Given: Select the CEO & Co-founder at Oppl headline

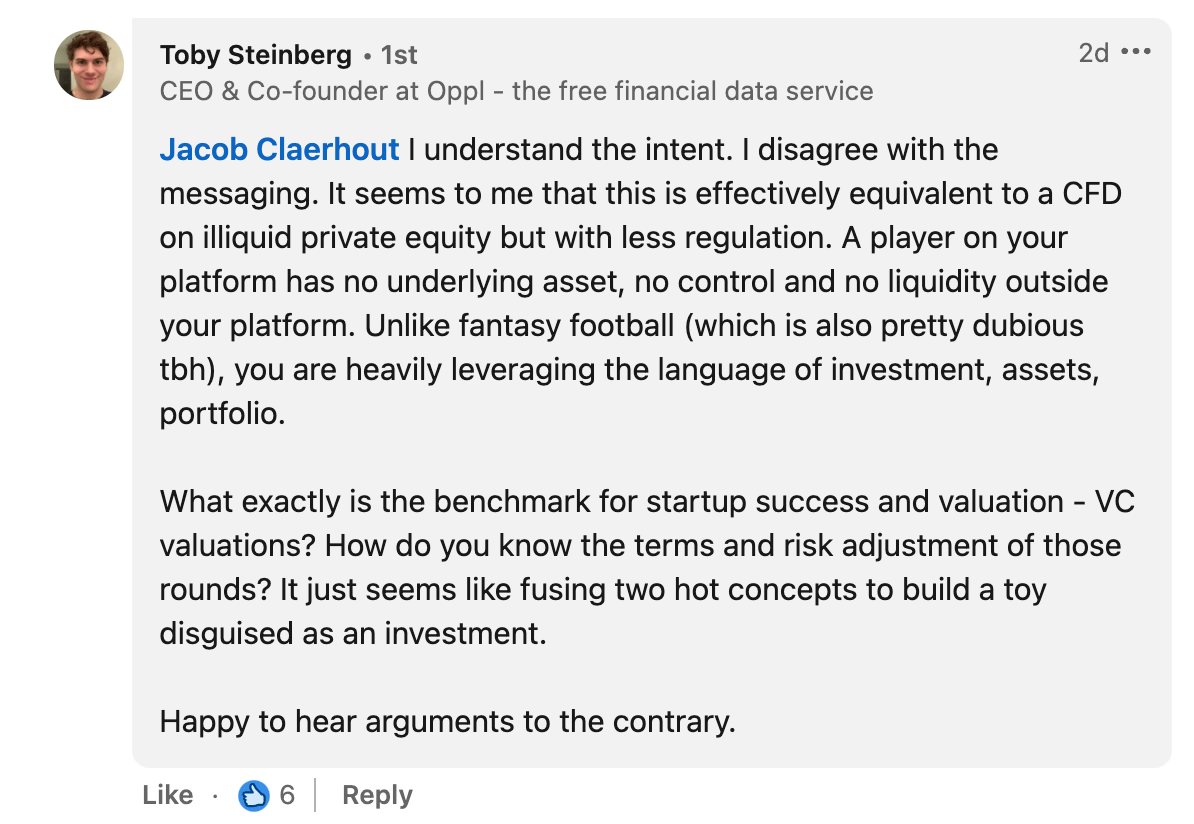Looking at the screenshot, I should pyautogui.click(x=516, y=91).
